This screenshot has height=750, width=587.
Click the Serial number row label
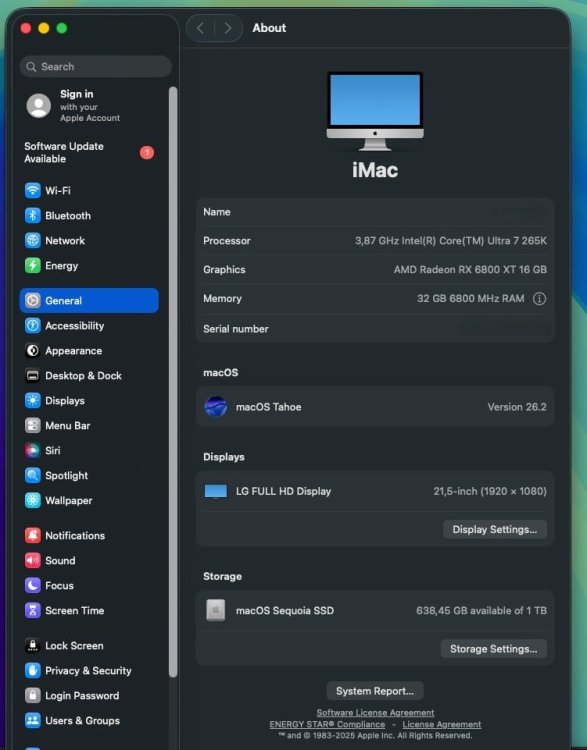tap(235, 329)
